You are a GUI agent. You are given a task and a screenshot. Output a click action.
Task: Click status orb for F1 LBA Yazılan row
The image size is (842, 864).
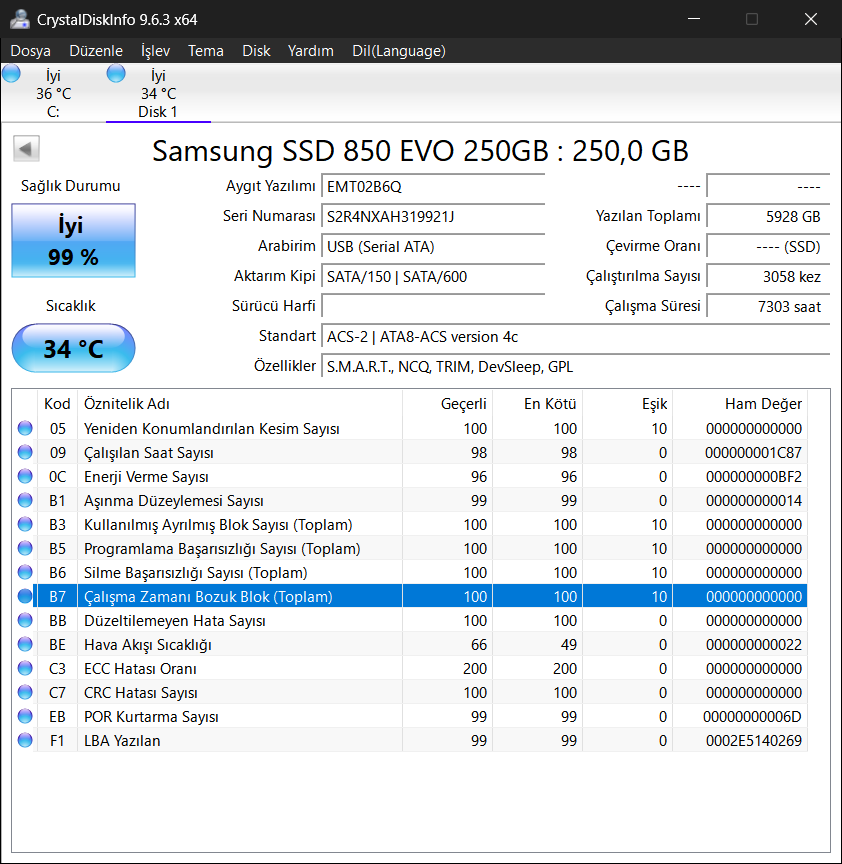pyautogui.click(x=25, y=741)
